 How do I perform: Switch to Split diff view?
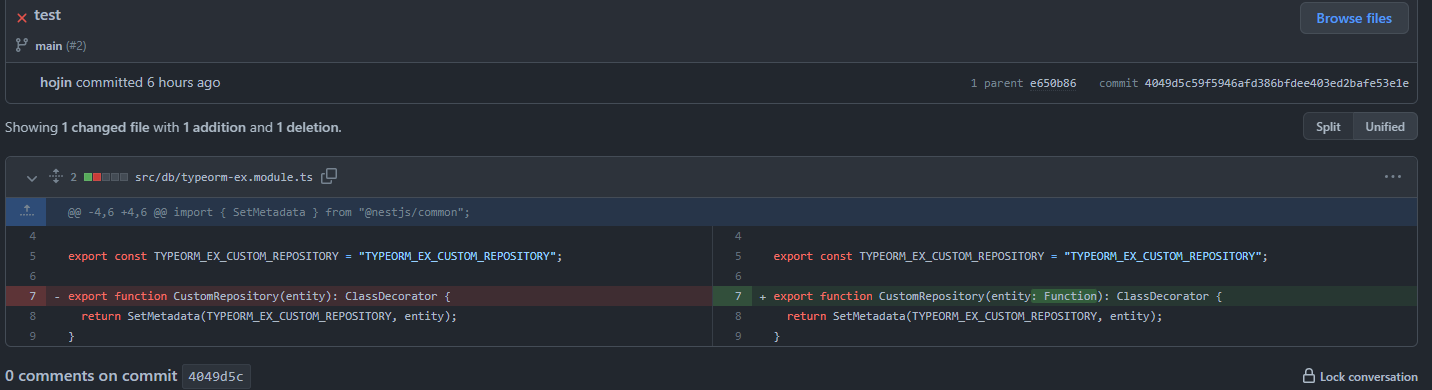coord(1328,126)
